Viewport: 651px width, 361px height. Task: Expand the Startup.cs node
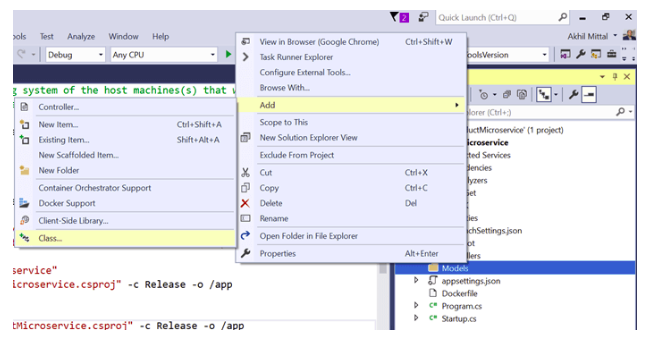(416, 318)
